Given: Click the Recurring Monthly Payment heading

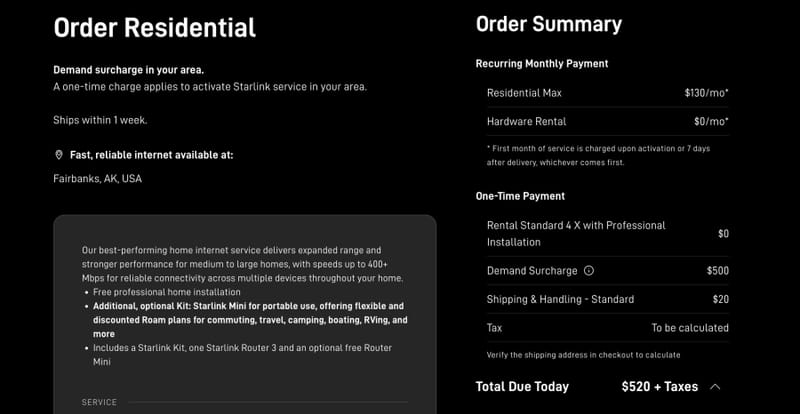Looking at the screenshot, I should coord(542,64).
